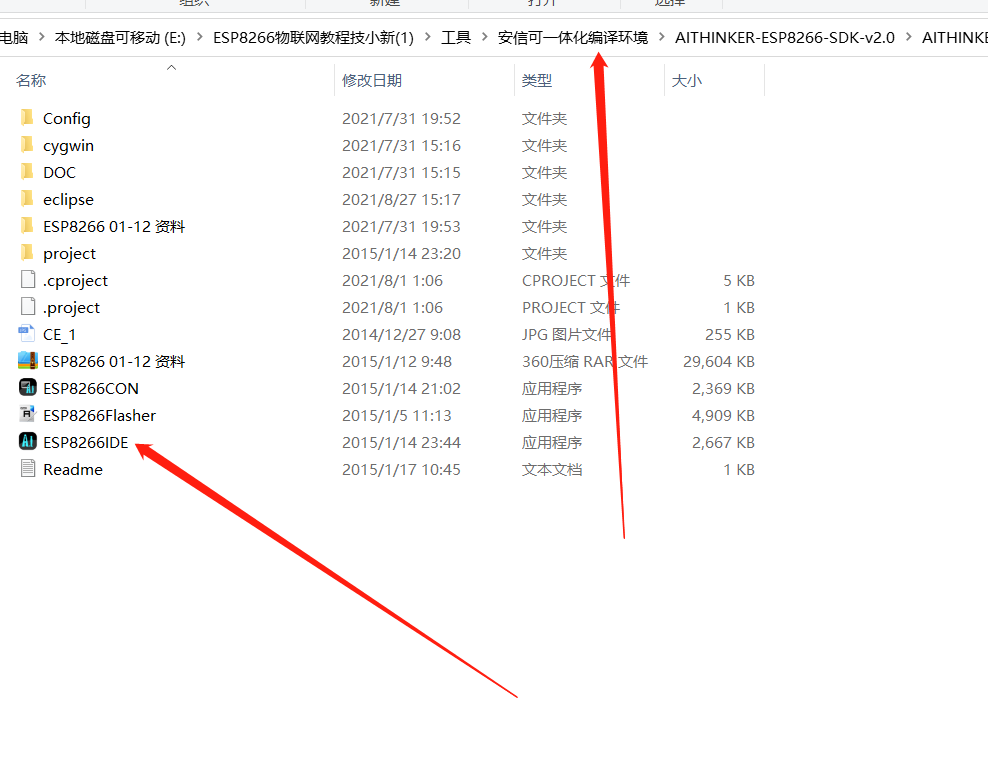Click the ESP8266CON application icon
This screenshot has height=760, width=988.
tap(28, 388)
